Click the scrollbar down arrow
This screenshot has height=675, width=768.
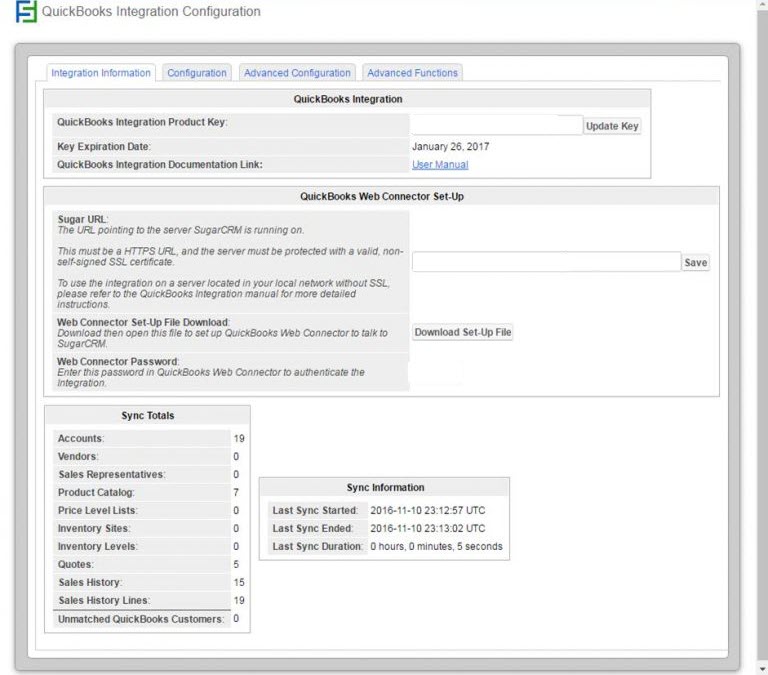tap(762, 668)
